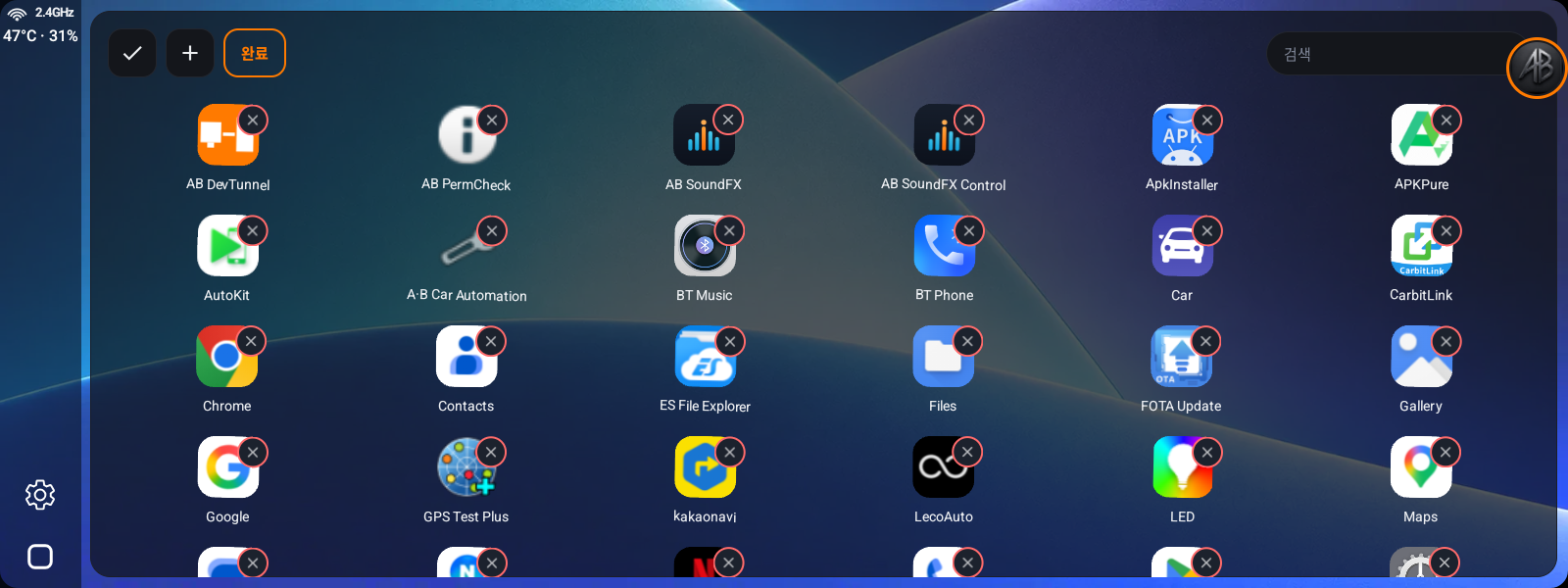Launch the AB SoundFX Control app
Viewport: 1568px width, 588px height.
click(x=944, y=135)
